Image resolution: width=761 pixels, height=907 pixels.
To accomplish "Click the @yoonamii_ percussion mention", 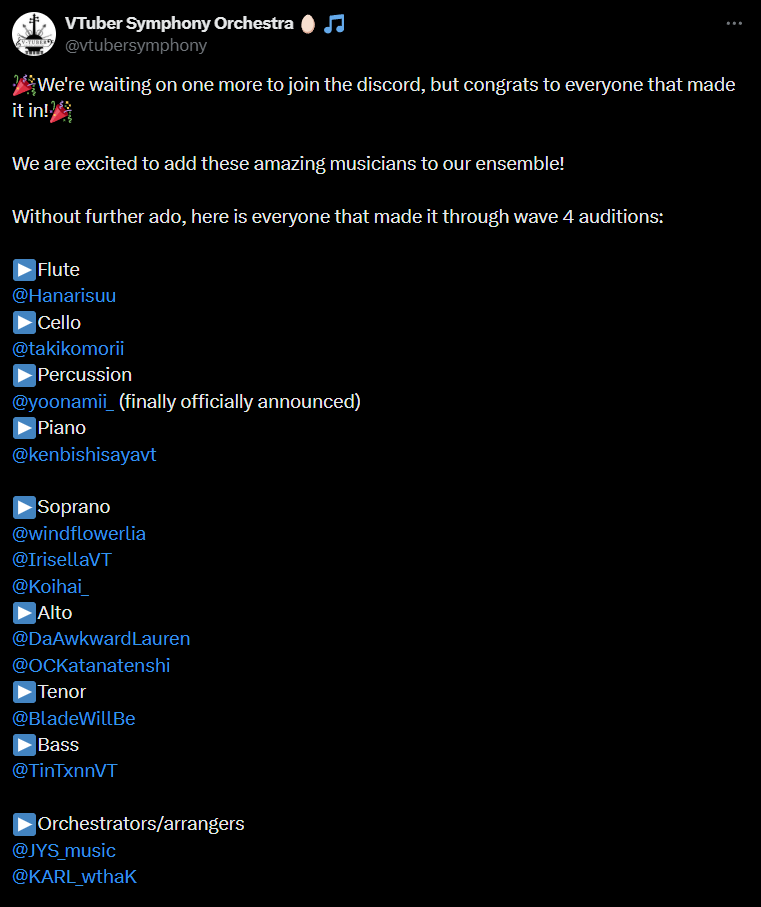I will coord(62,402).
